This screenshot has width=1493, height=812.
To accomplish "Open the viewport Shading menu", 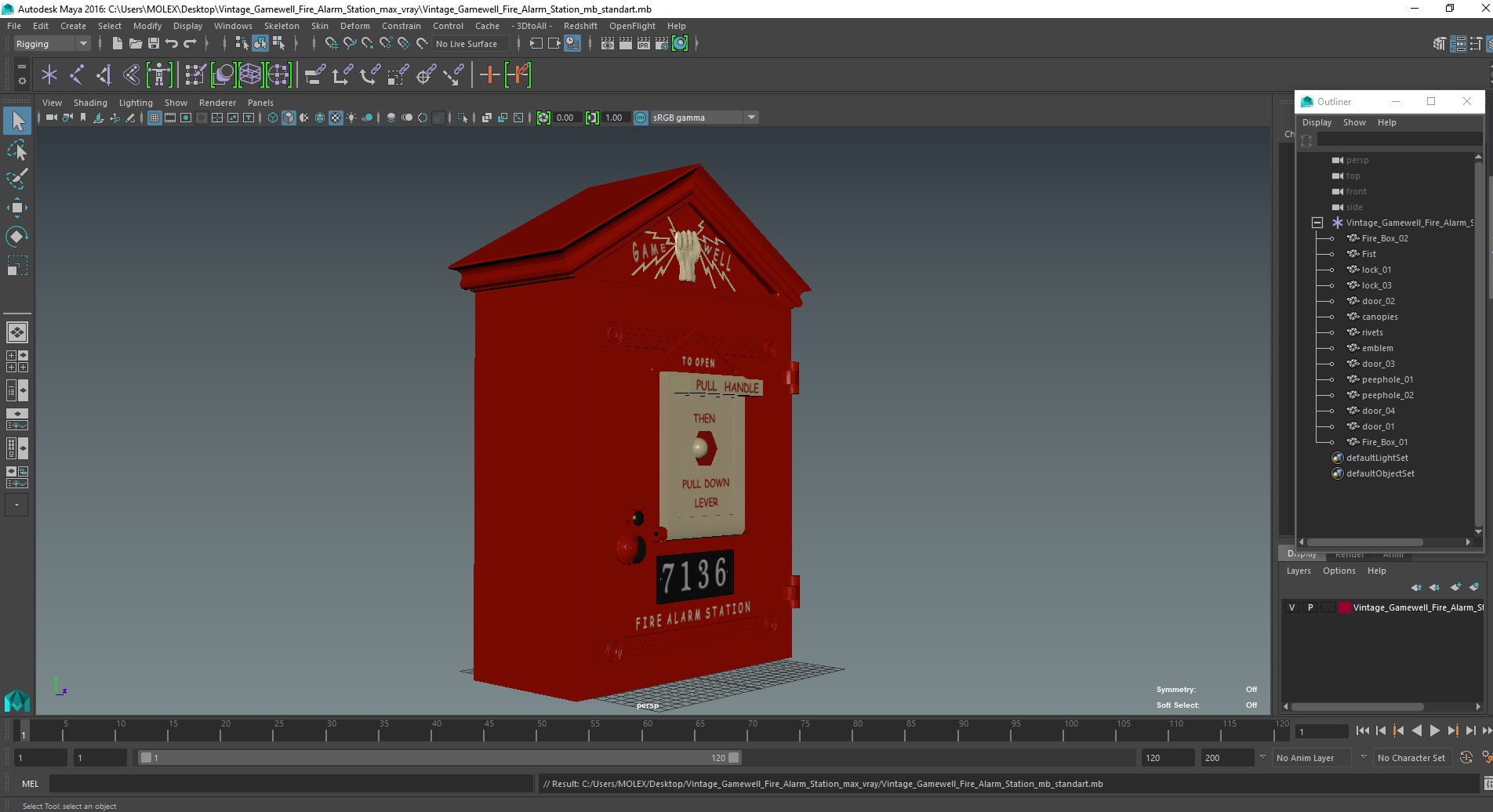I will click(x=90, y=103).
